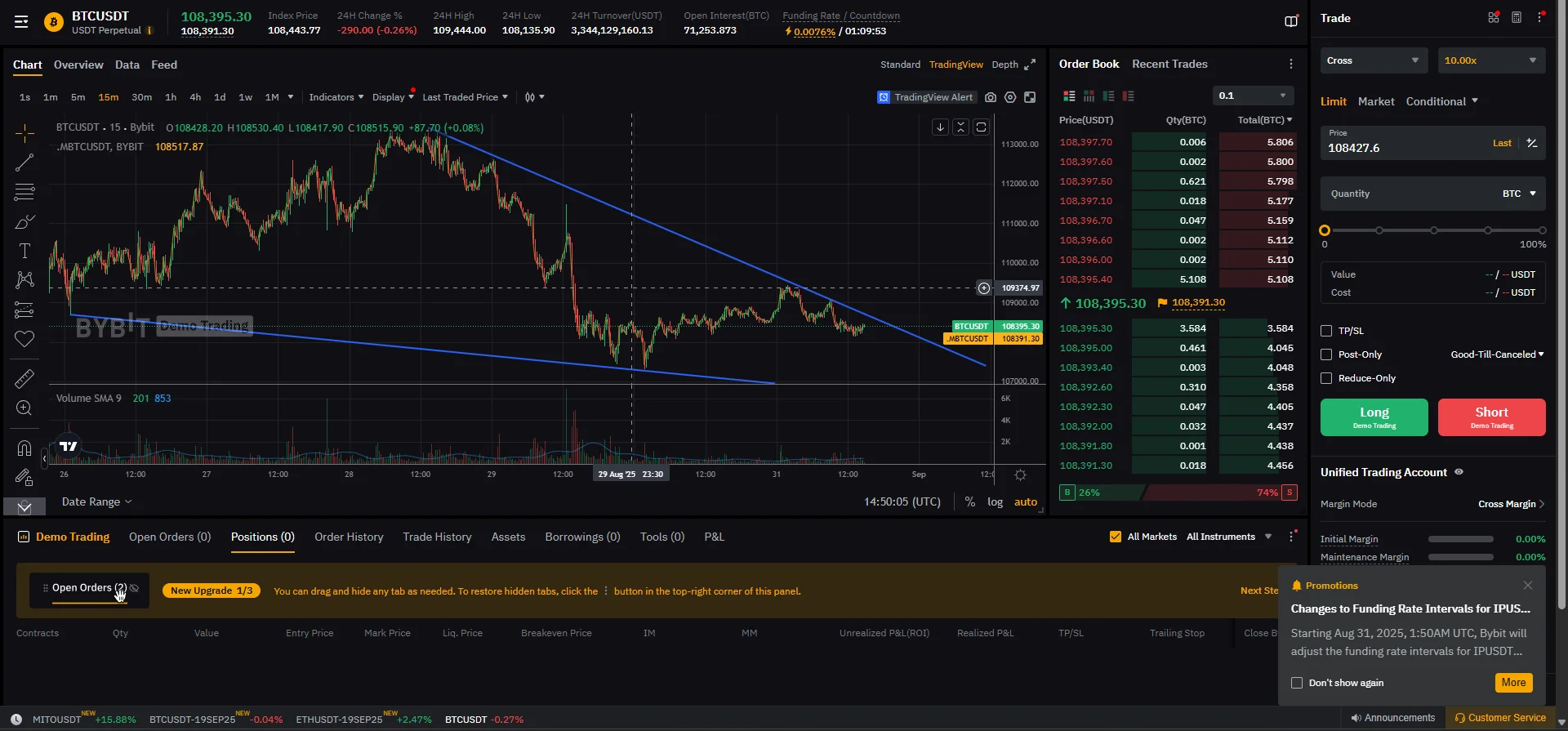This screenshot has height=731, width=1568.
Task: Open the layout panel icon in header
Action: [x=1291, y=21]
